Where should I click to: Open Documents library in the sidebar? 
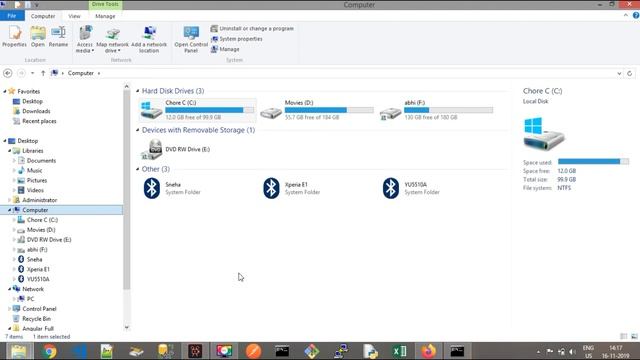tap(41, 161)
